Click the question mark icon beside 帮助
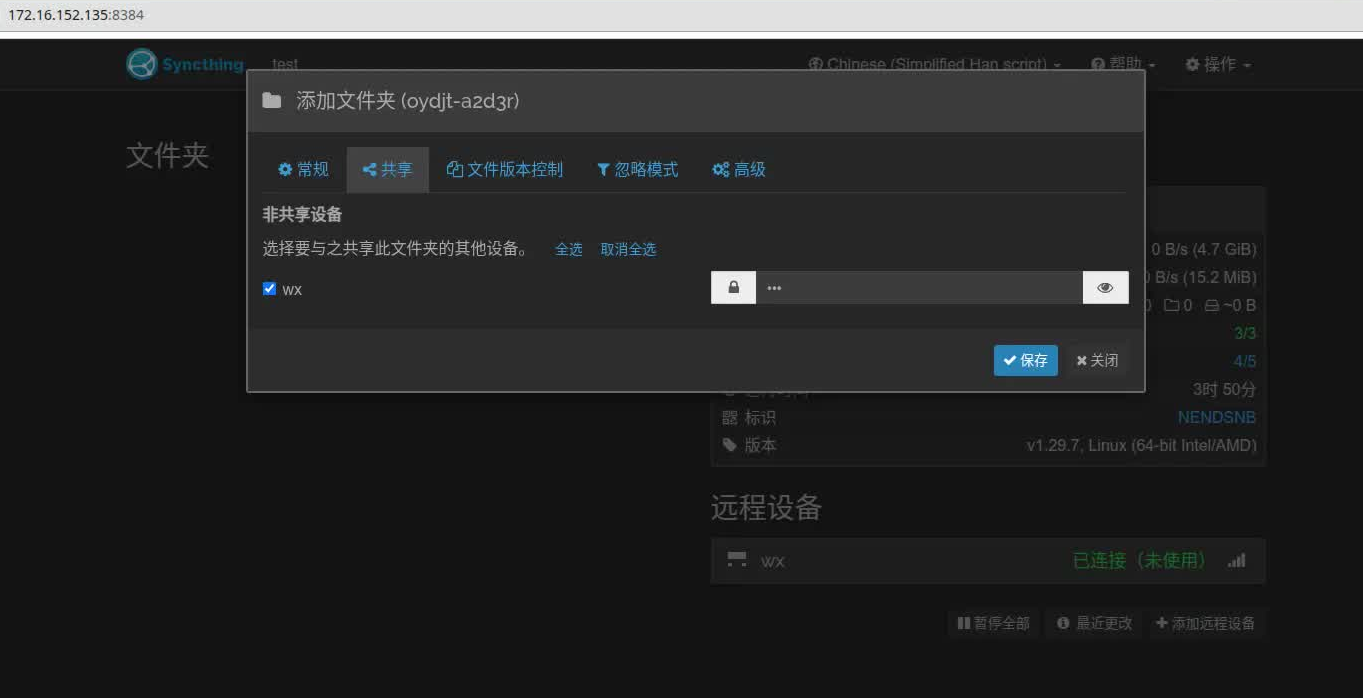The width and height of the screenshot is (1363, 698). click(x=1097, y=63)
